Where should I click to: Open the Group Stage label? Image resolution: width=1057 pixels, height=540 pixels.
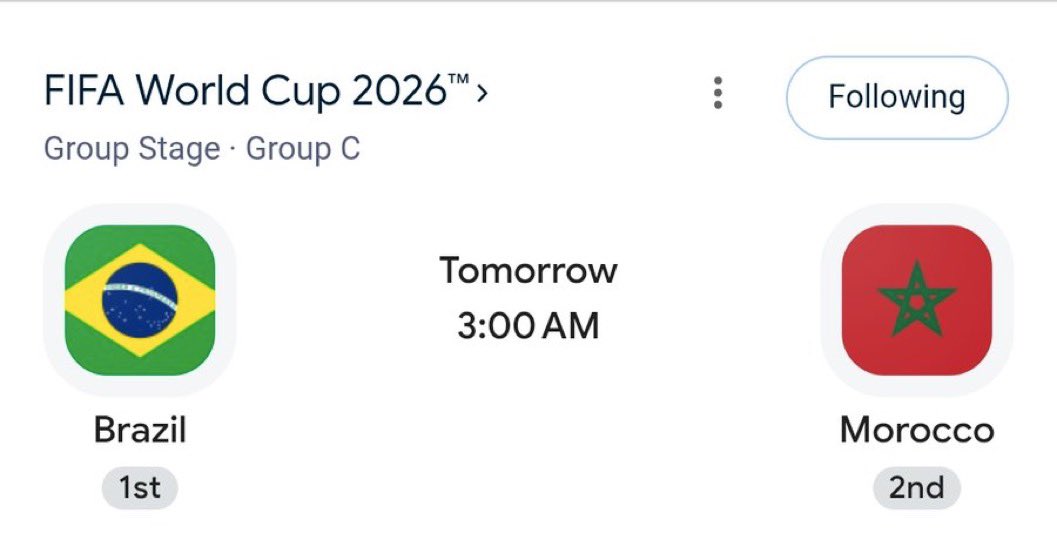point(132,149)
